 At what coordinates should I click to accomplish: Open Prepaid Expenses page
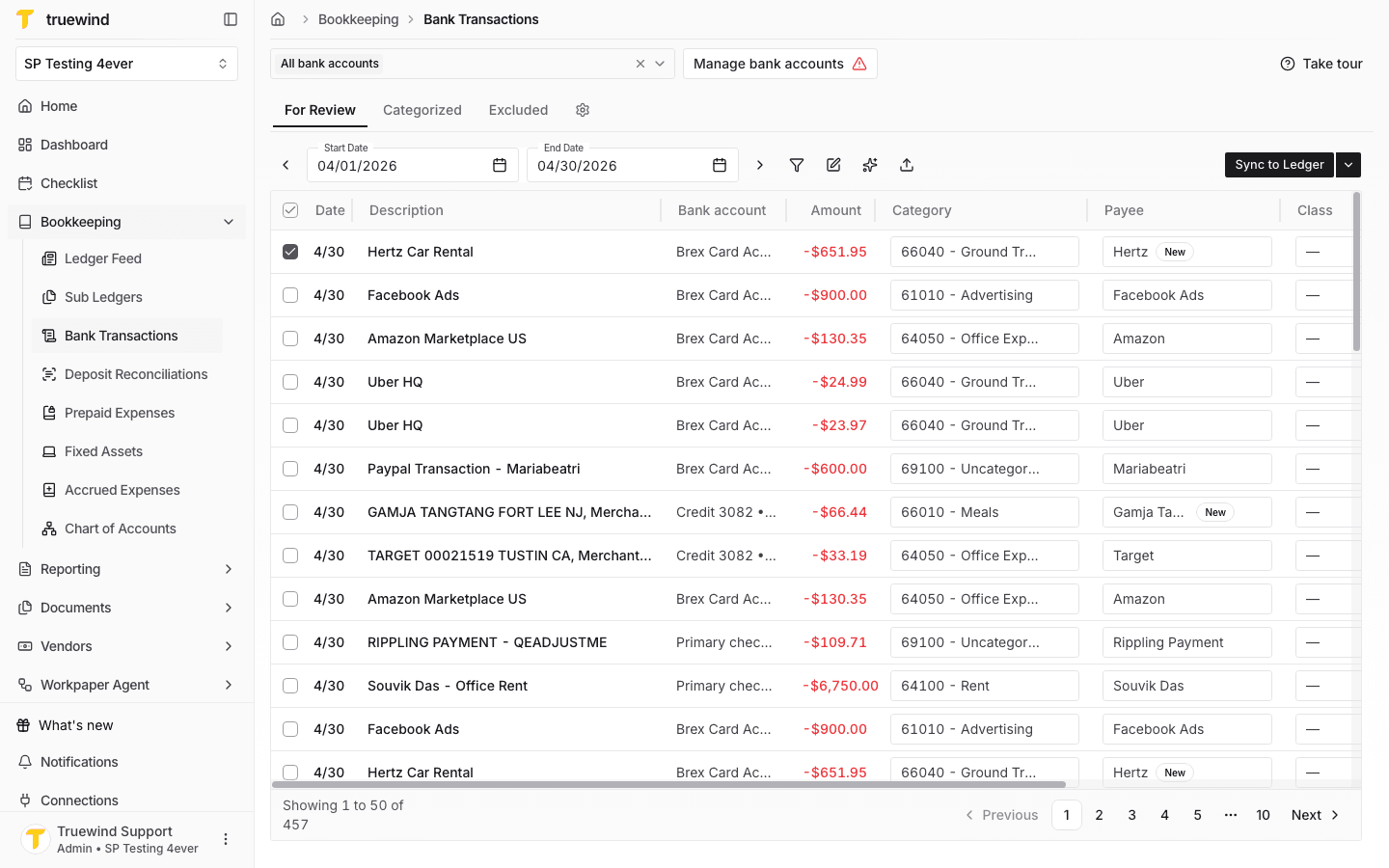[x=127, y=413]
